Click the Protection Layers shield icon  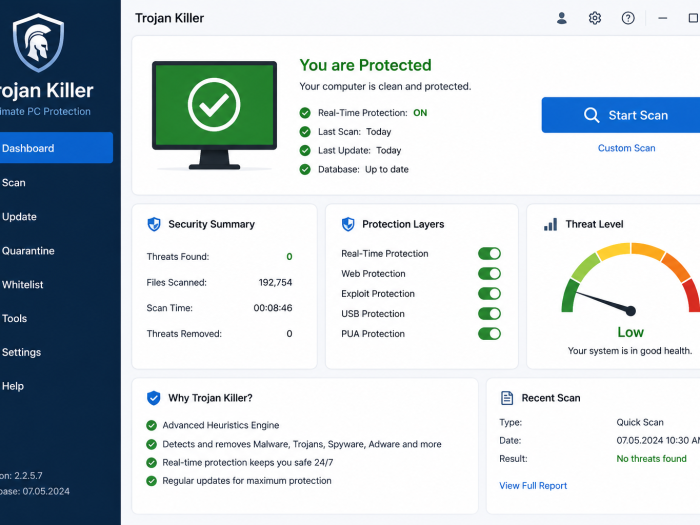348,224
